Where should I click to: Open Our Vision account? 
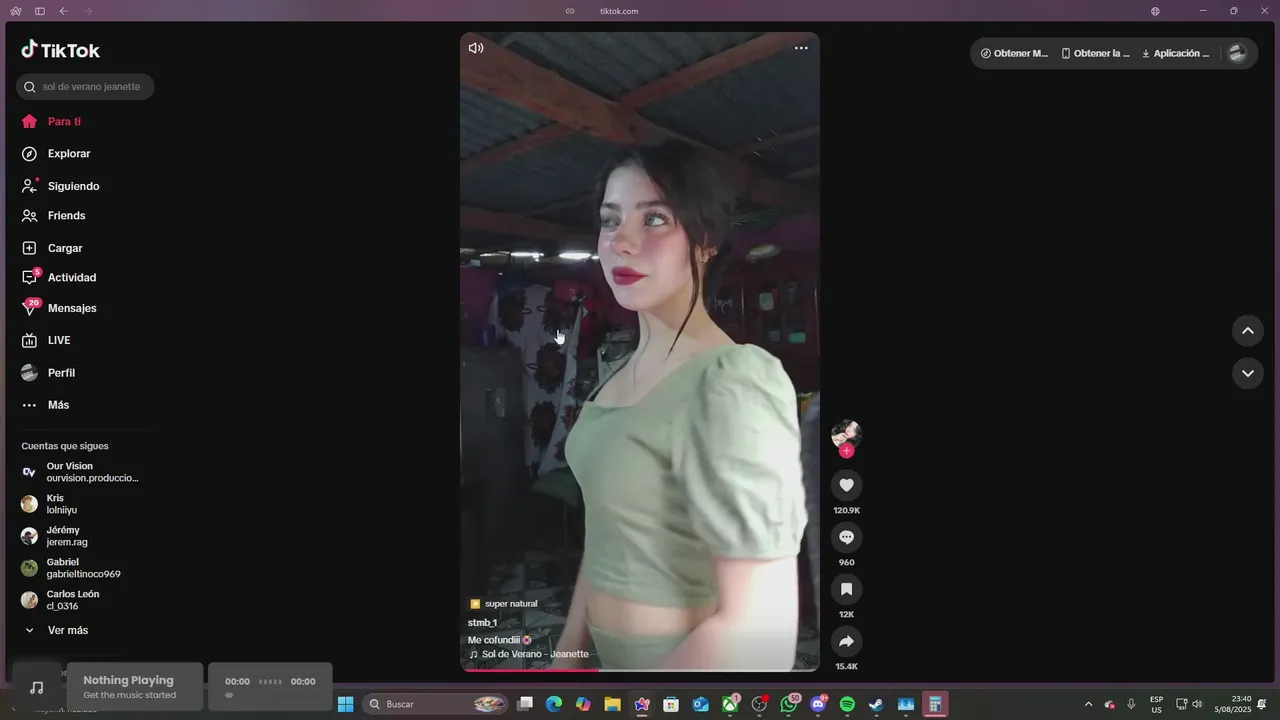pos(80,472)
